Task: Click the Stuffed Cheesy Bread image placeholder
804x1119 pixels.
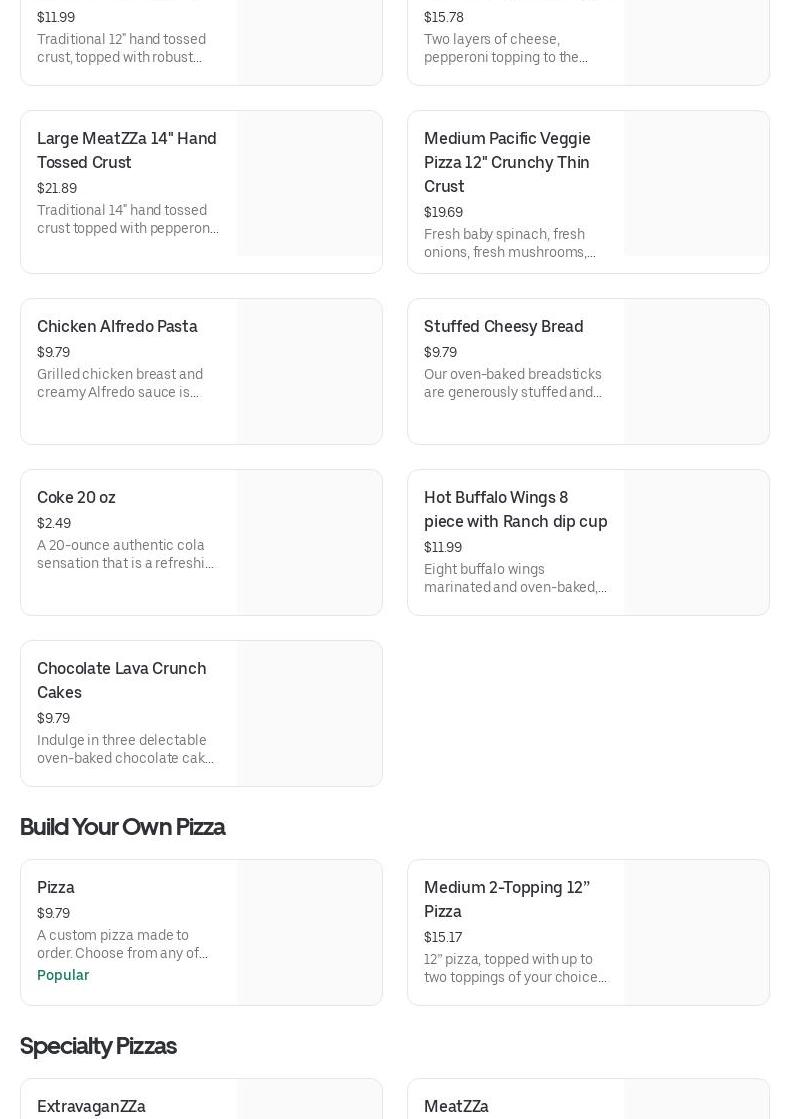Action: (x=696, y=372)
